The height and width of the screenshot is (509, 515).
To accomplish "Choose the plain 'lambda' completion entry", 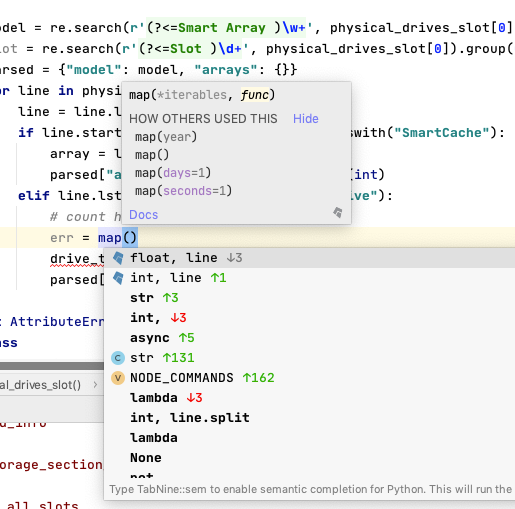I will click(309, 438).
